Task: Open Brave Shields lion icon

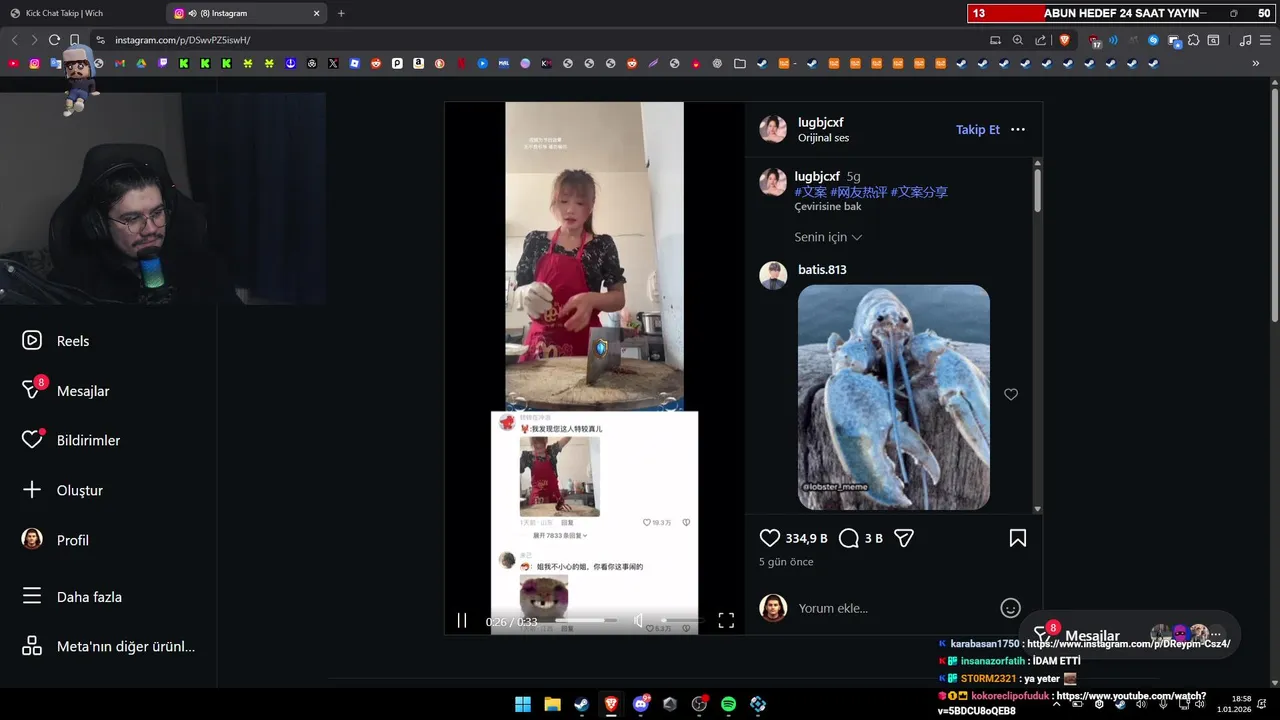Action: 1064,40
